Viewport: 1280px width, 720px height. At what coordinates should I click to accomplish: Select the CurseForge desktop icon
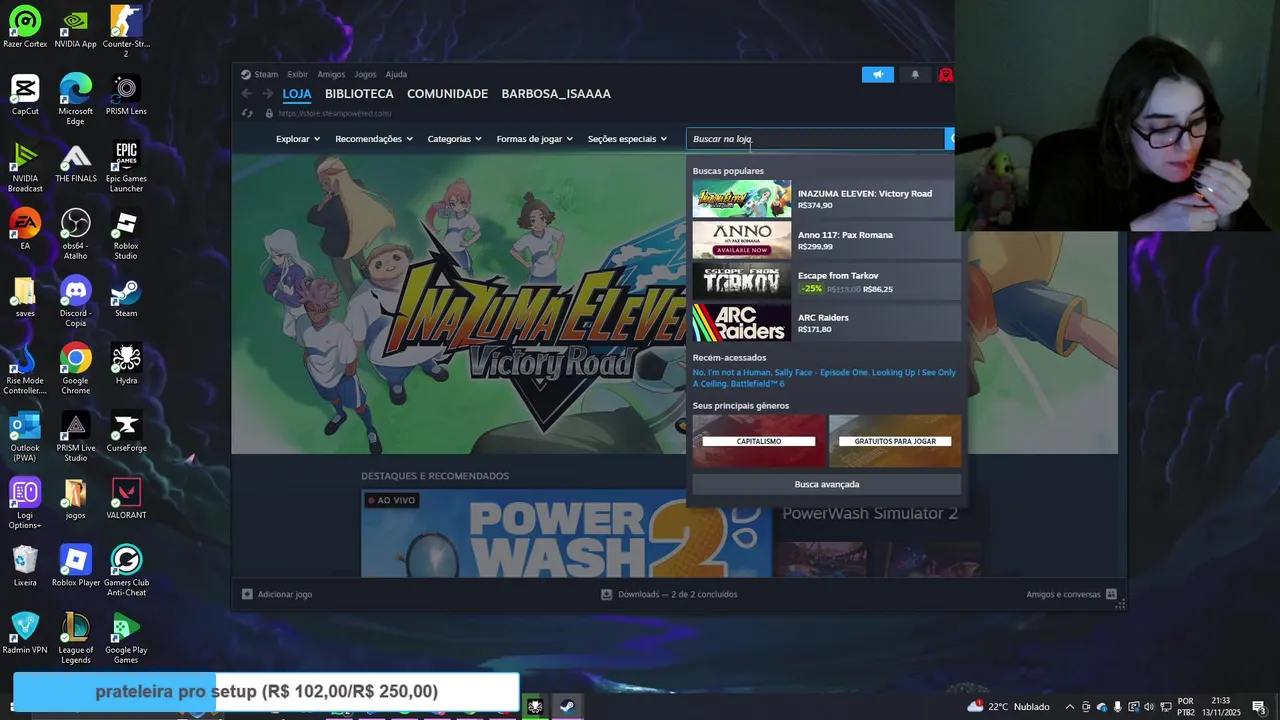click(x=126, y=431)
